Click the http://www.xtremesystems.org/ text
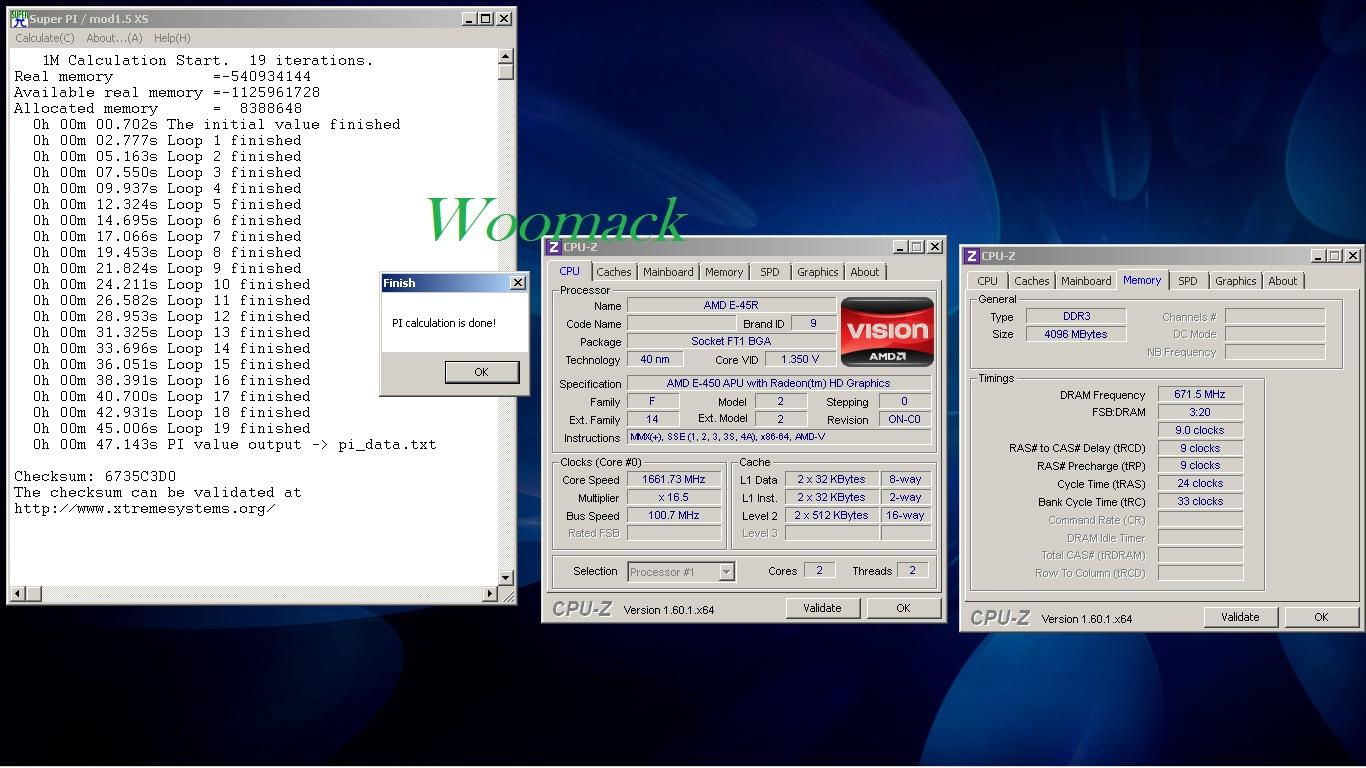This screenshot has width=1366, height=768. click(145, 509)
